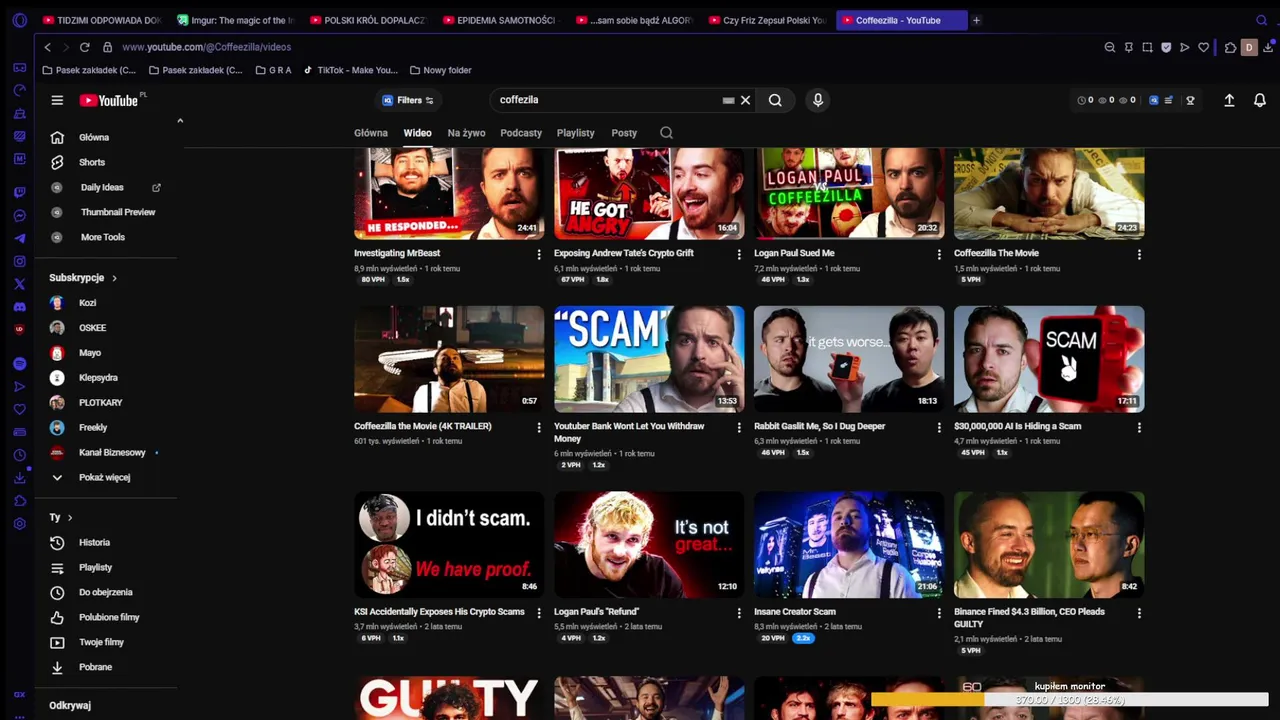Submit search with the magnifier button
The height and width of the screenshot is (720, 1280).
coord(775,100)
